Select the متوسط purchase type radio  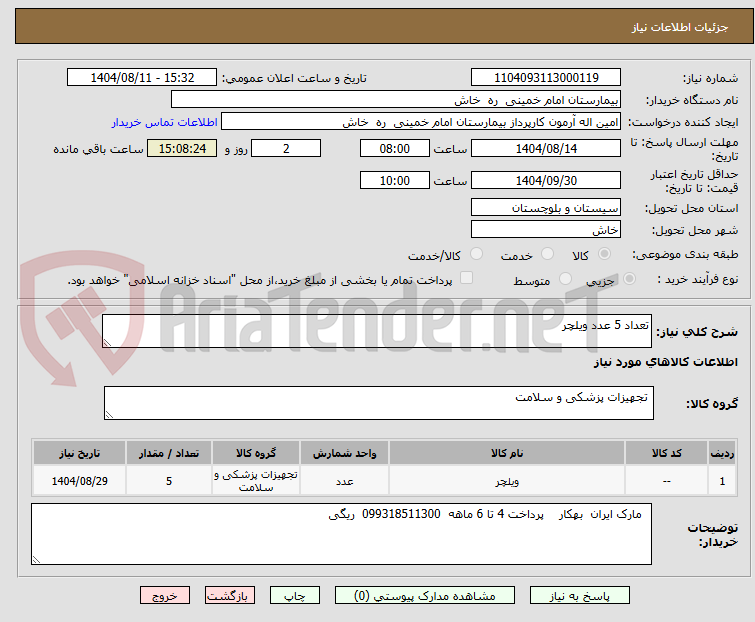565,279
